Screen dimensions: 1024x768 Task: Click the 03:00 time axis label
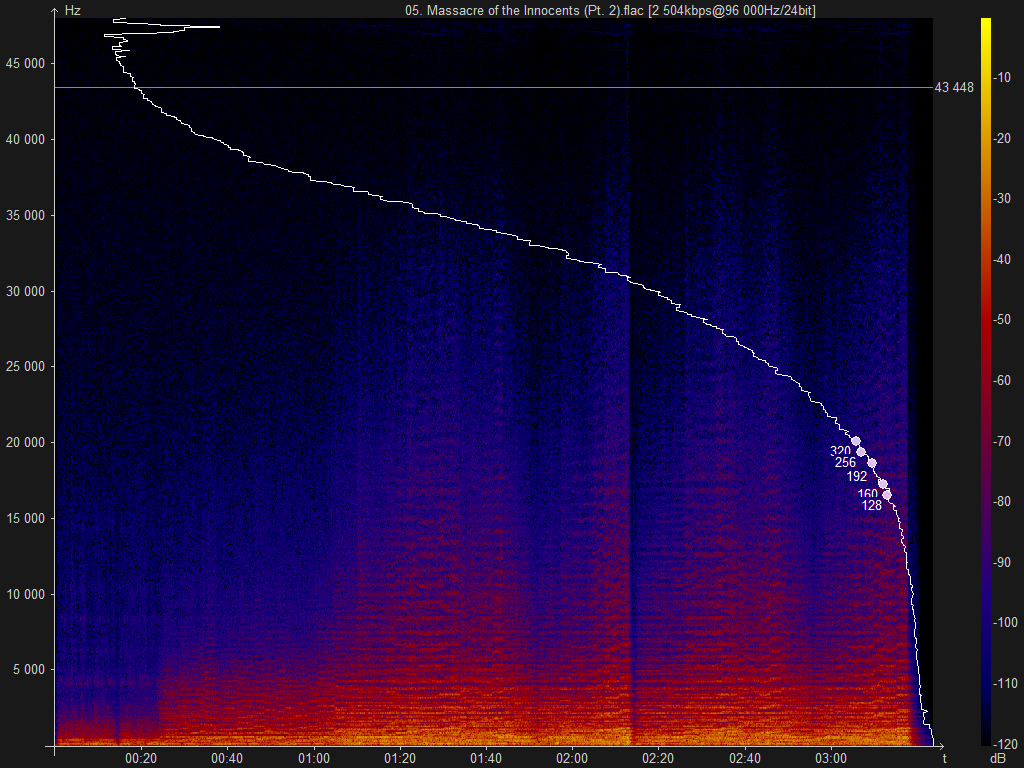(x=831, y=759)
